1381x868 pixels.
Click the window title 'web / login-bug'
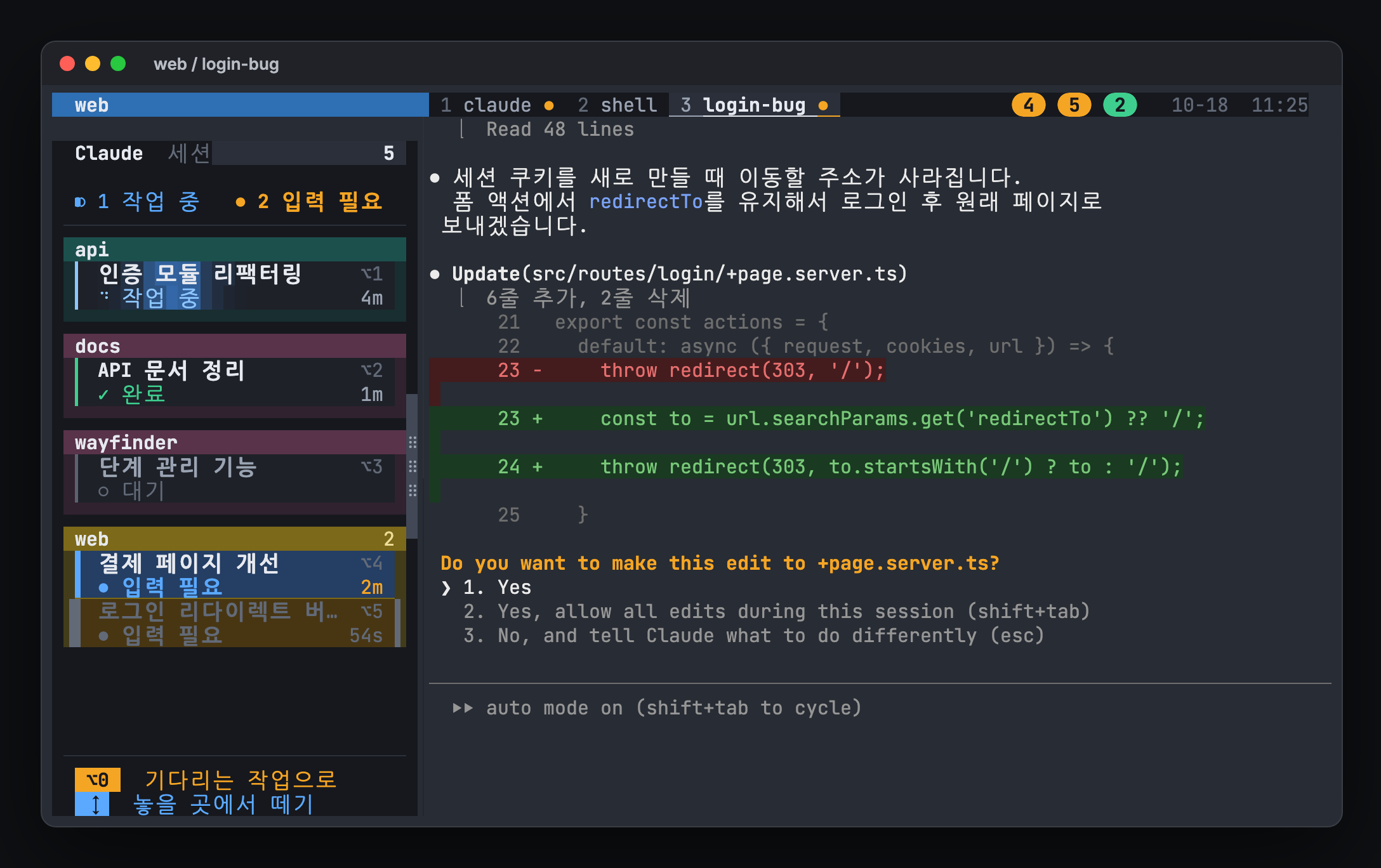(x=216, y=64)
